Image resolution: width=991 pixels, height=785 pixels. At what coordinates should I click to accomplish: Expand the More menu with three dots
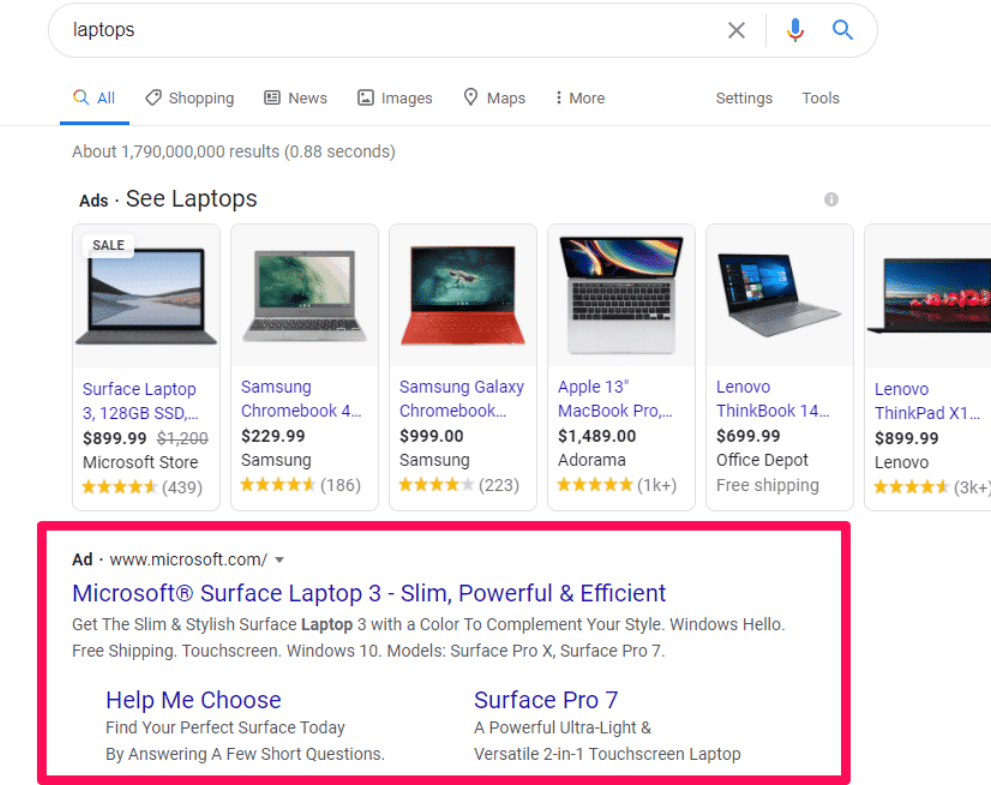tap(580, 98)
